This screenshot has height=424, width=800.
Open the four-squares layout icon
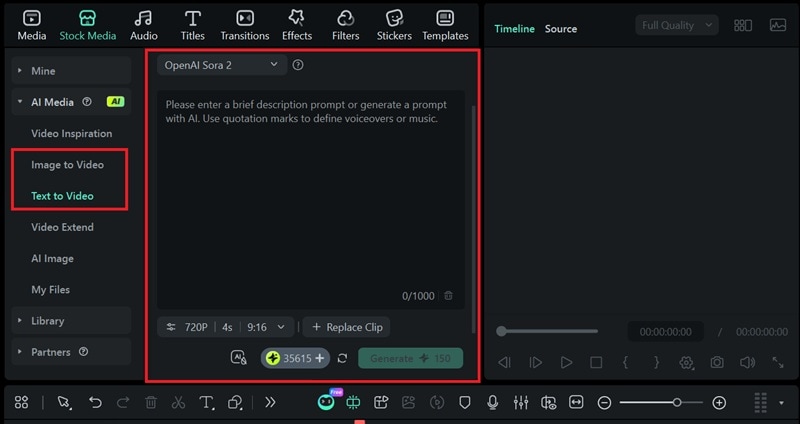[x=21, y=403]
